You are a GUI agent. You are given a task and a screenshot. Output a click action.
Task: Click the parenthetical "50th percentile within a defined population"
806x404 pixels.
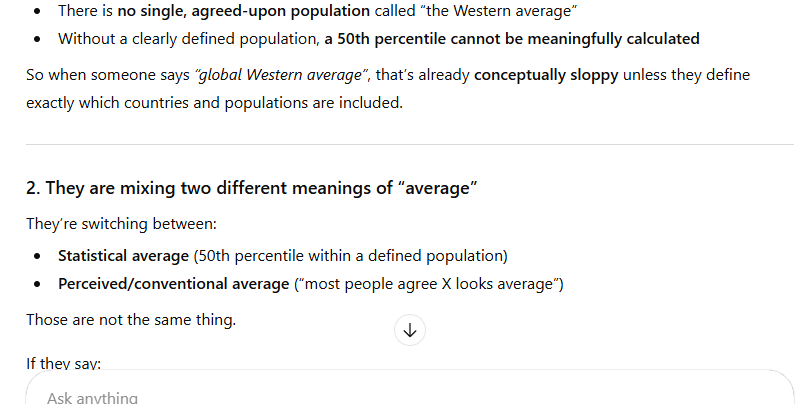coord(351,256)
